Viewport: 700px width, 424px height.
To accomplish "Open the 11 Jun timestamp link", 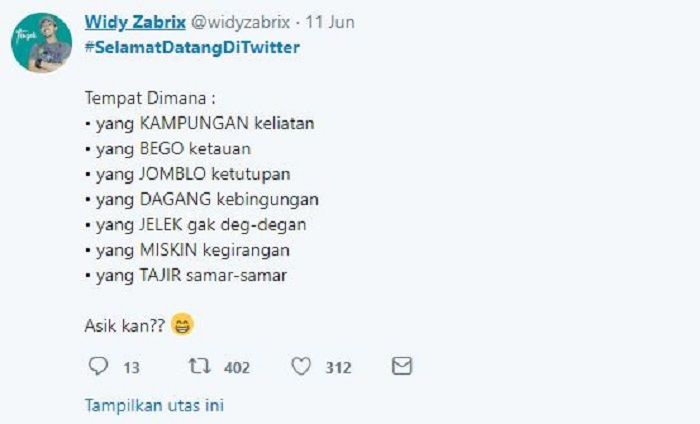I will (330, 22).
